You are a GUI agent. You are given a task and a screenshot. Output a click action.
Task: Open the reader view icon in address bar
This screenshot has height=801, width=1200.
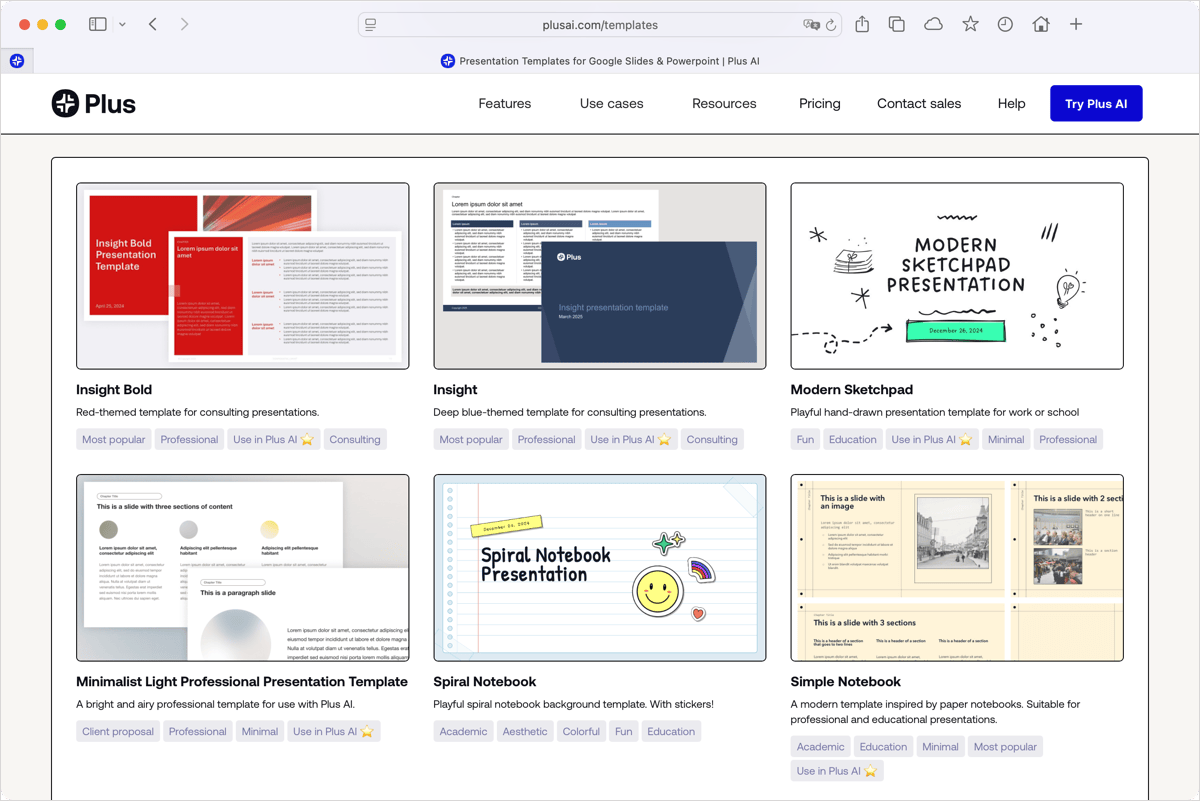point(371,25)
